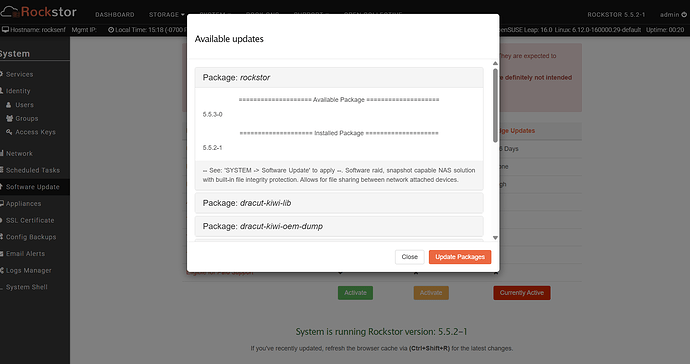Open Access Keys in the sidebar
690x364 pixels.
tap(35, 132)
